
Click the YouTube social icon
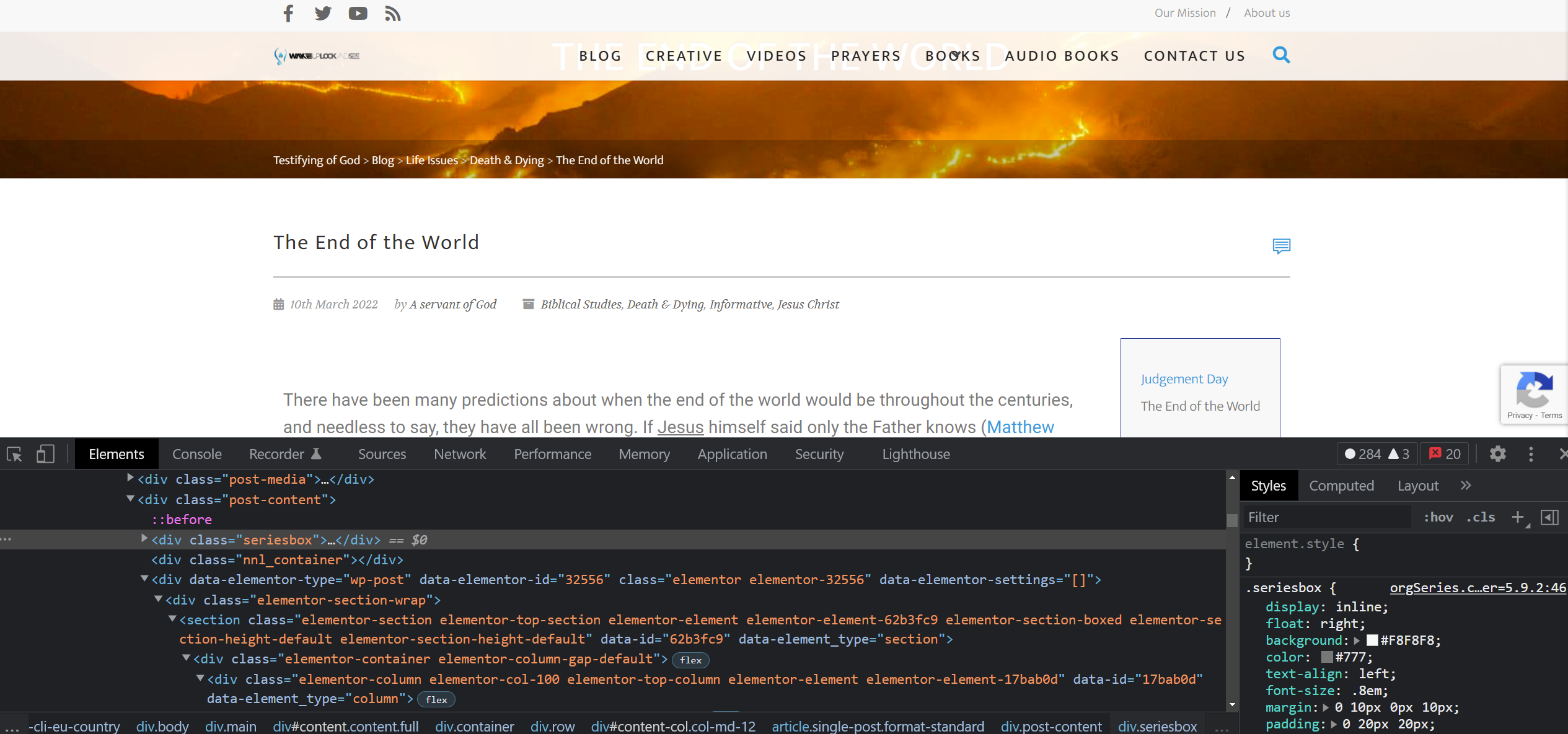[358, 13]
